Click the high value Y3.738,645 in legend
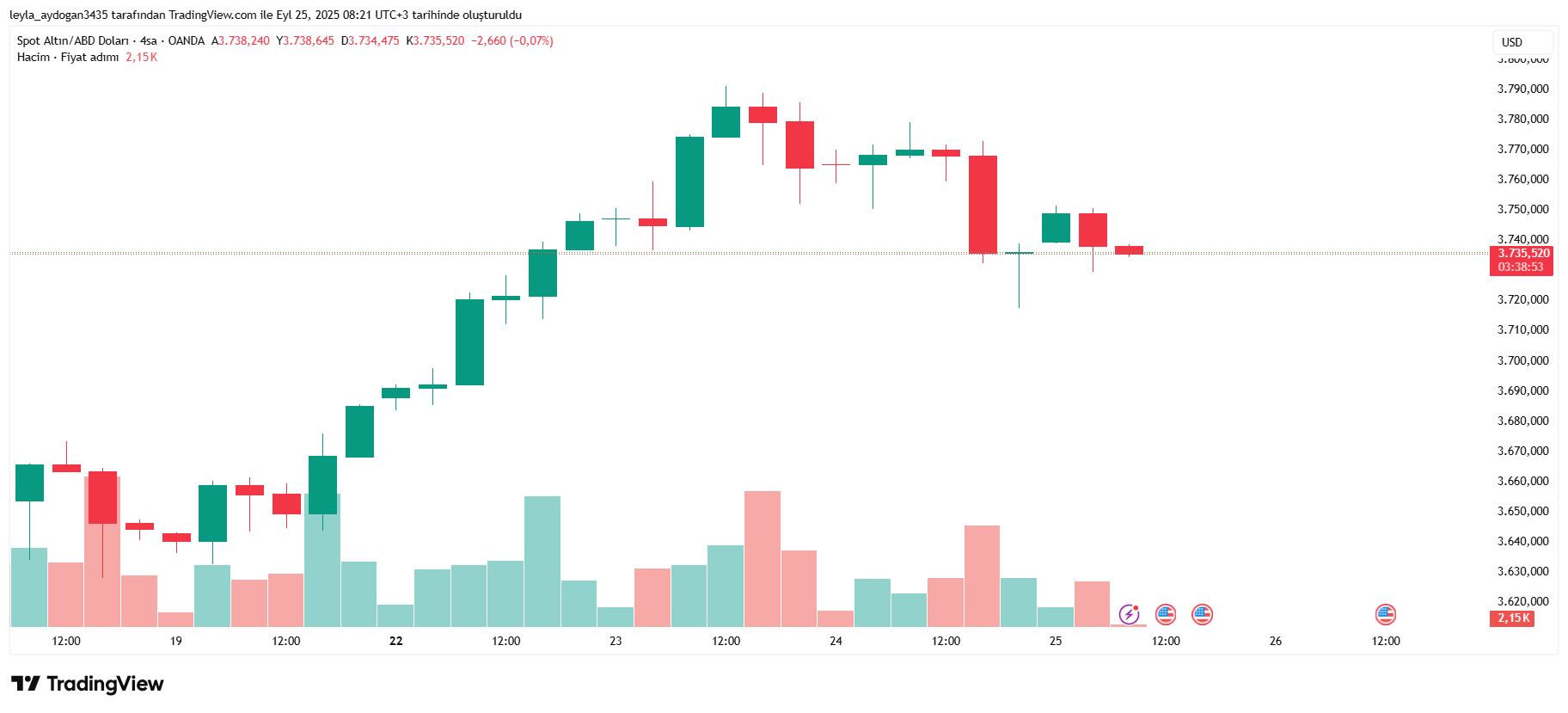 pos(305,40)
